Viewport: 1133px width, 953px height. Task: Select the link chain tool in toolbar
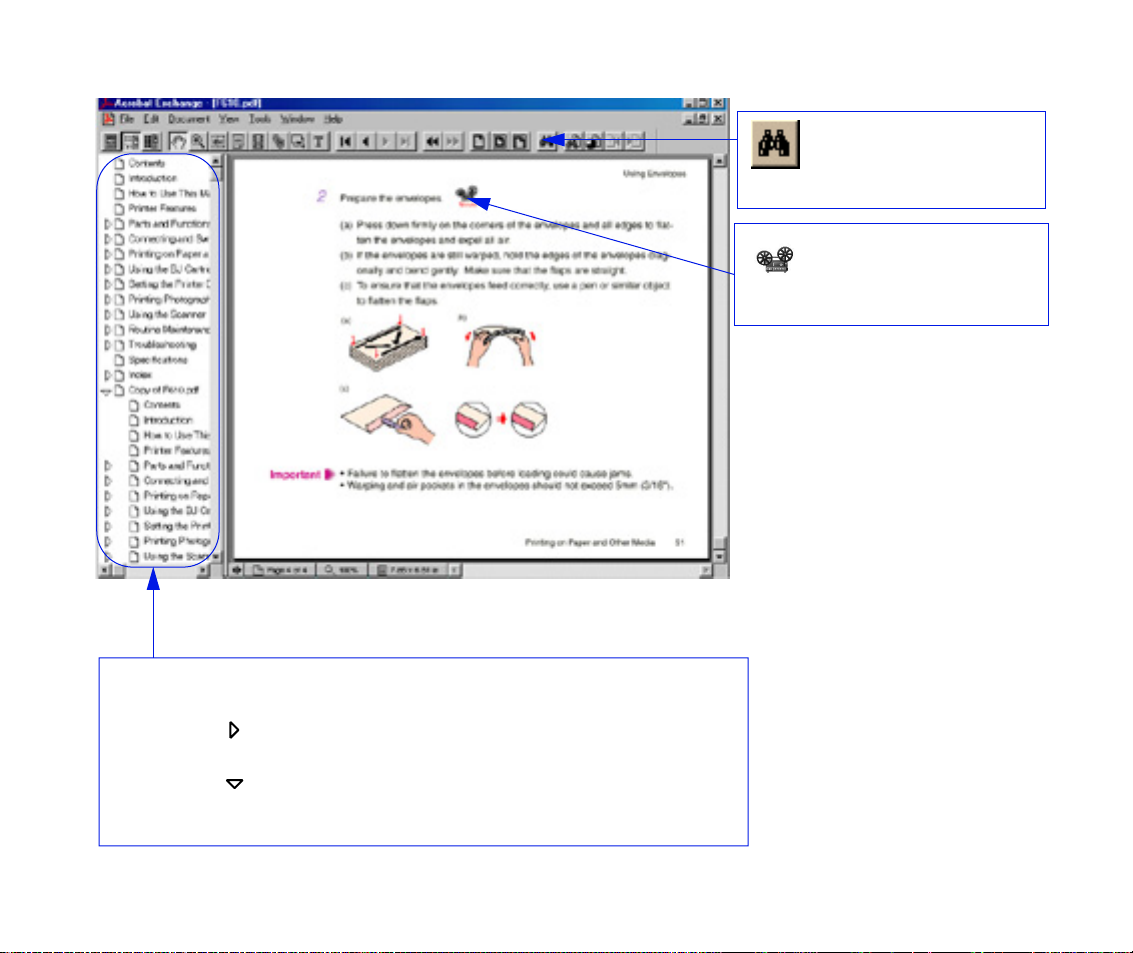(x=278, y=142)
